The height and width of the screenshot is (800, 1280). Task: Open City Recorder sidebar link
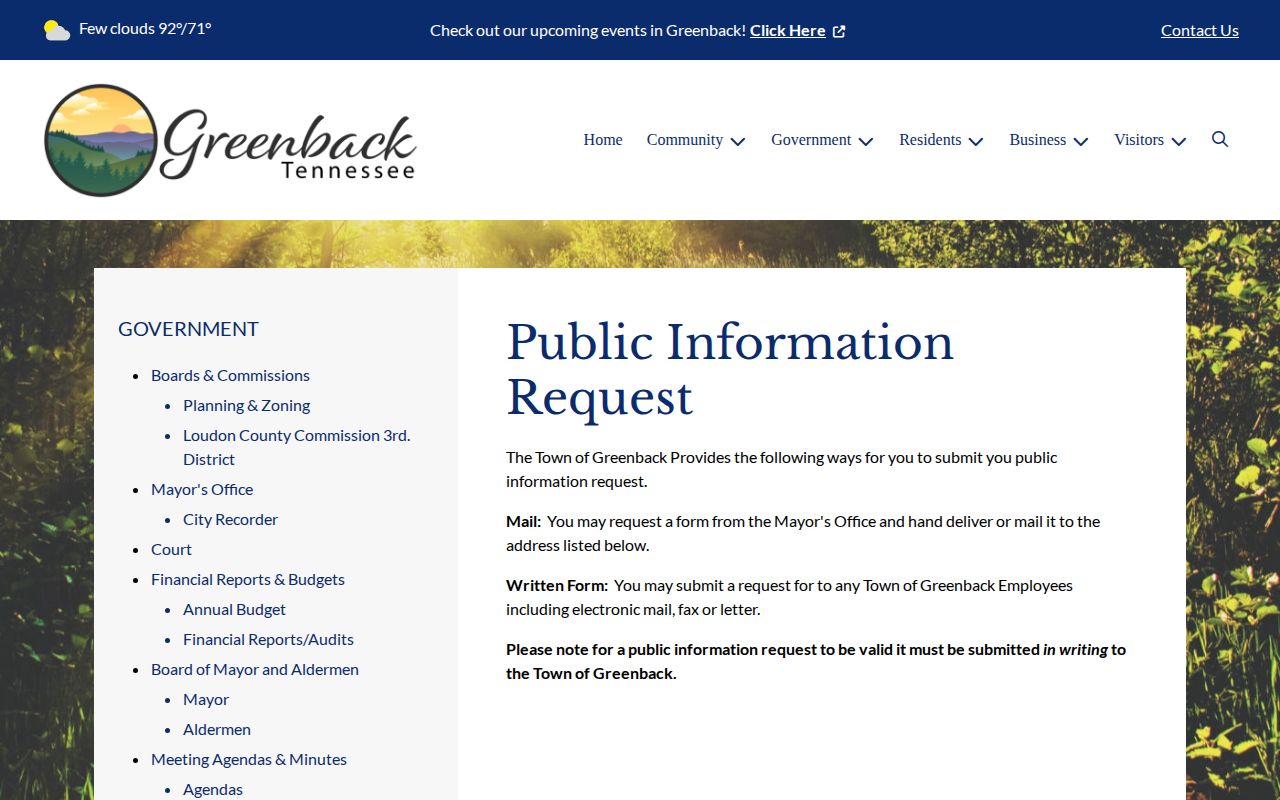tap(230, 519)
